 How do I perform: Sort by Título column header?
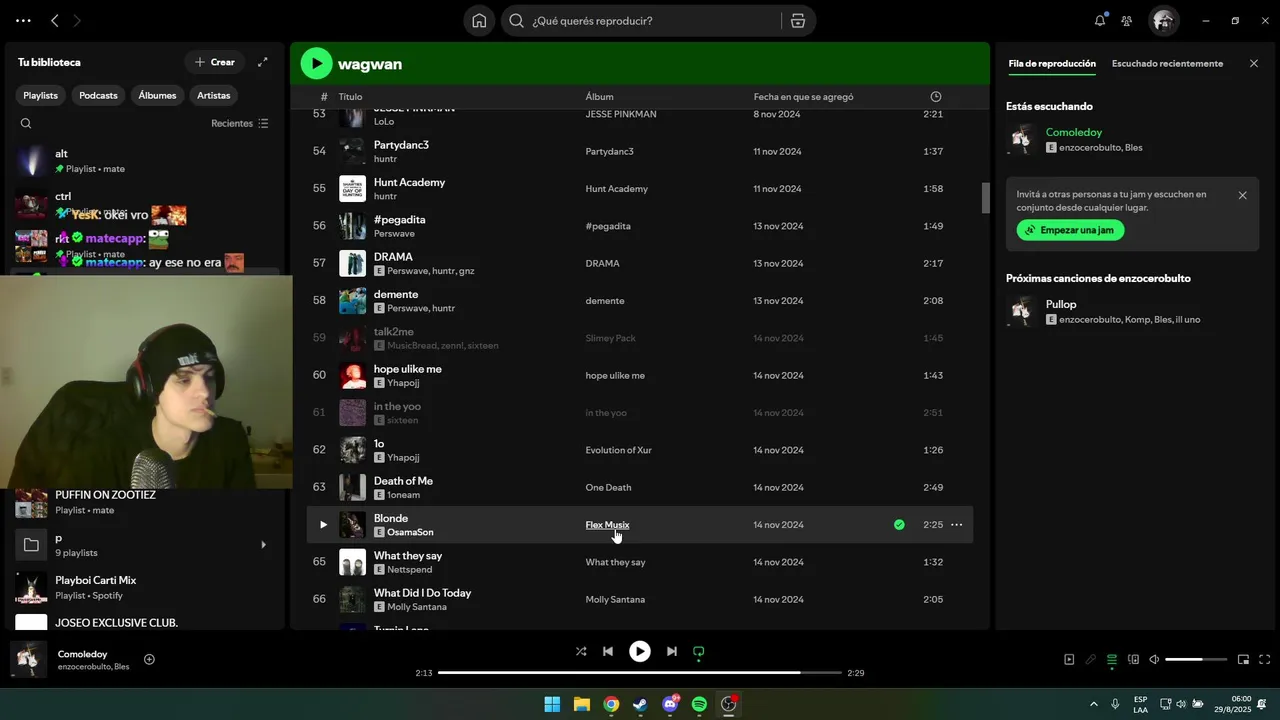point(350,97)
